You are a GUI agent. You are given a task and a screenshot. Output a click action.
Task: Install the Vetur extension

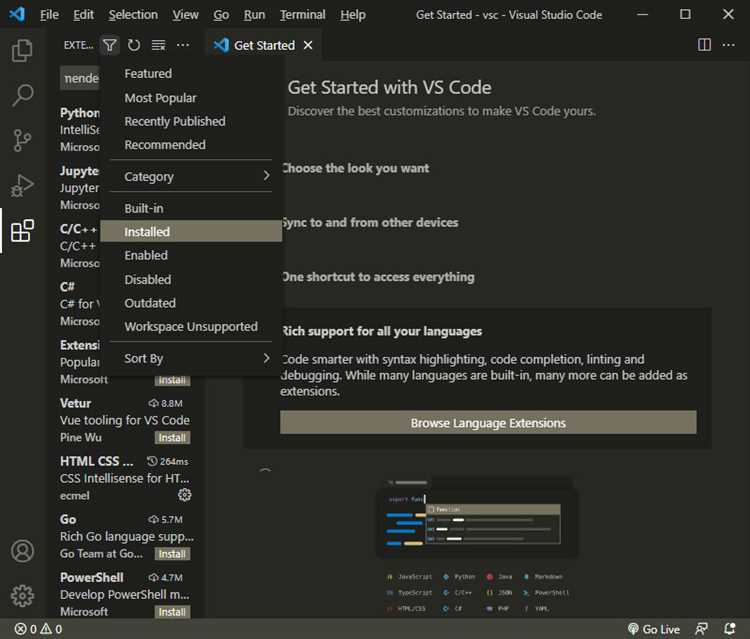[x=172, y=438]
